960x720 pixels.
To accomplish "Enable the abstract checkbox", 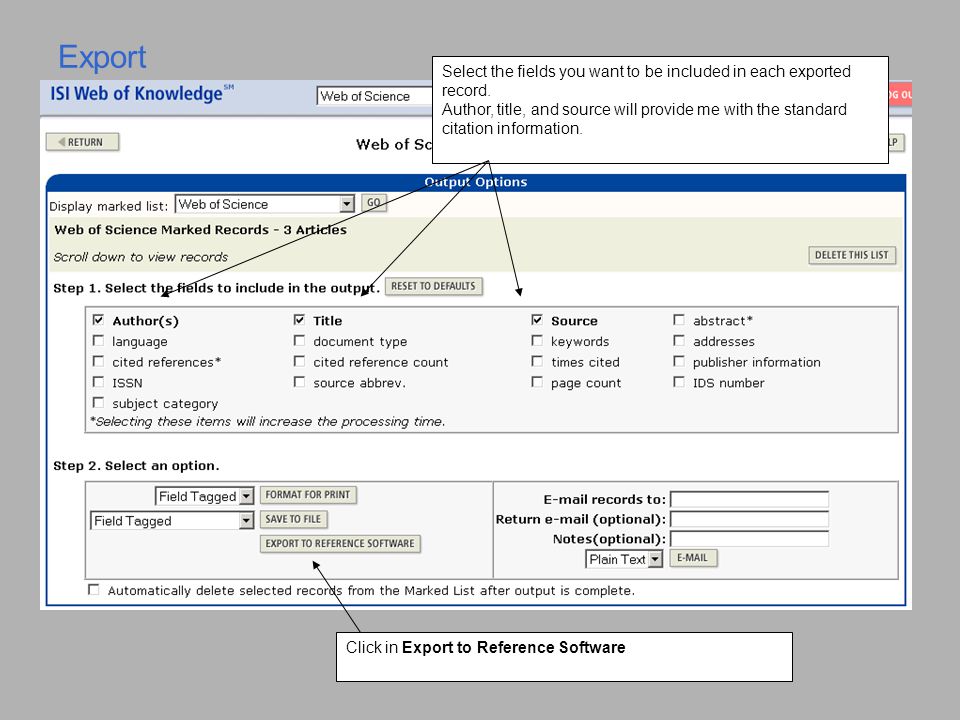I will (x=679, y=320).
